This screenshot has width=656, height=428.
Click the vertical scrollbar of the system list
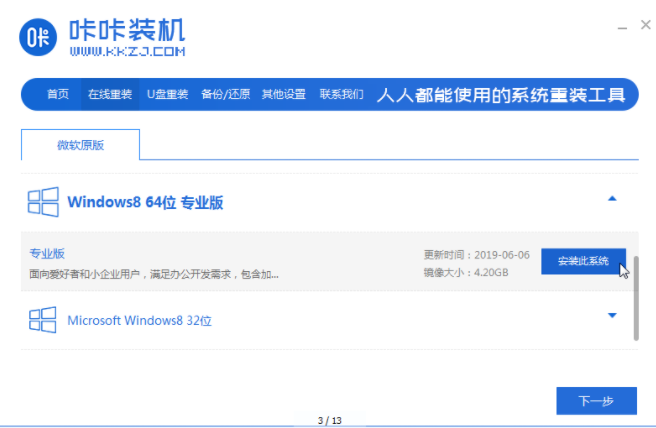coord(636,298)
